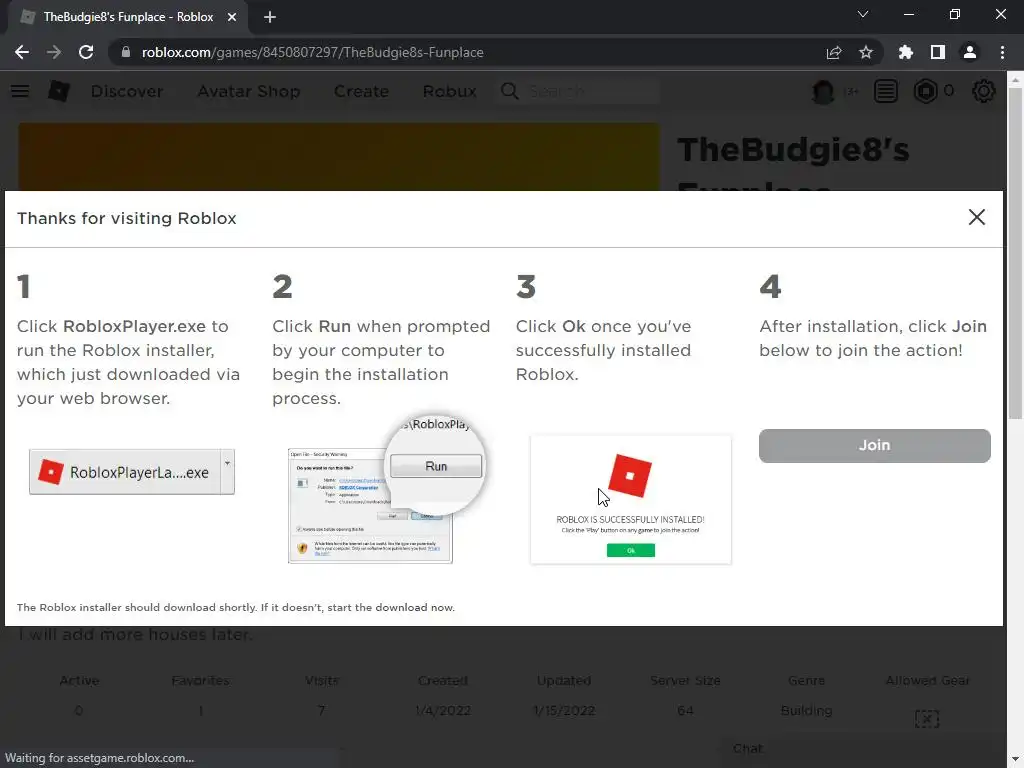Image resolution: width=1024 pixels, height=768 pixels.
Task: Open the Roblox settings gear icon
Action: [x=984, y=91]
